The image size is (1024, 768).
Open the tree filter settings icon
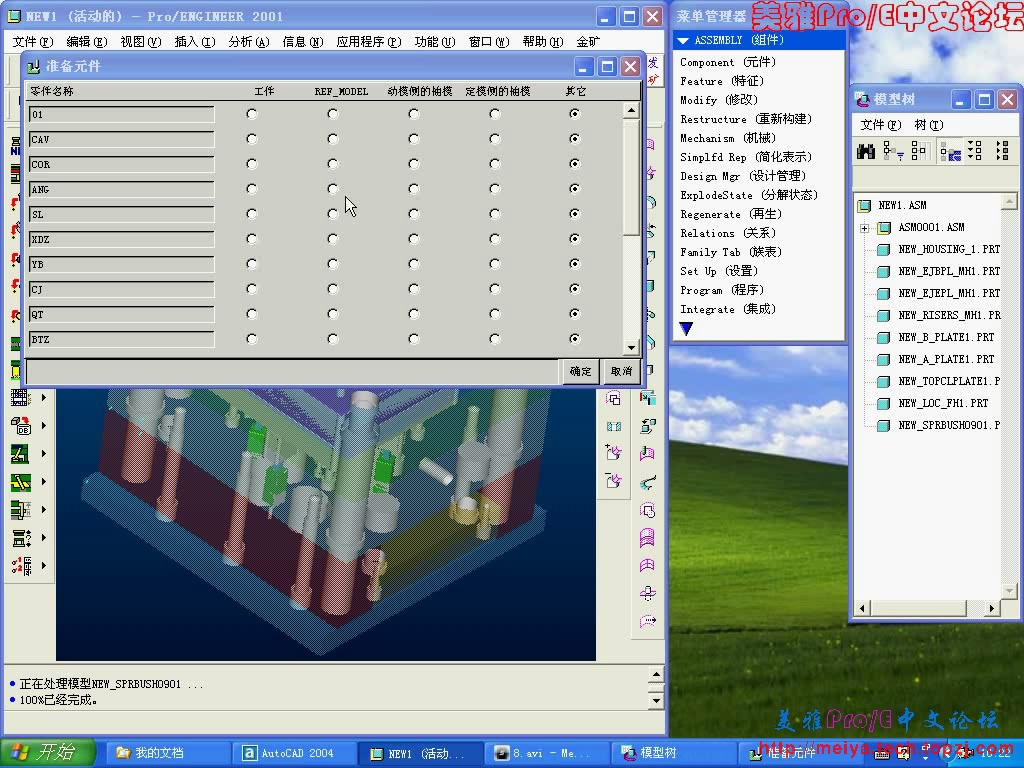point(893,152)
